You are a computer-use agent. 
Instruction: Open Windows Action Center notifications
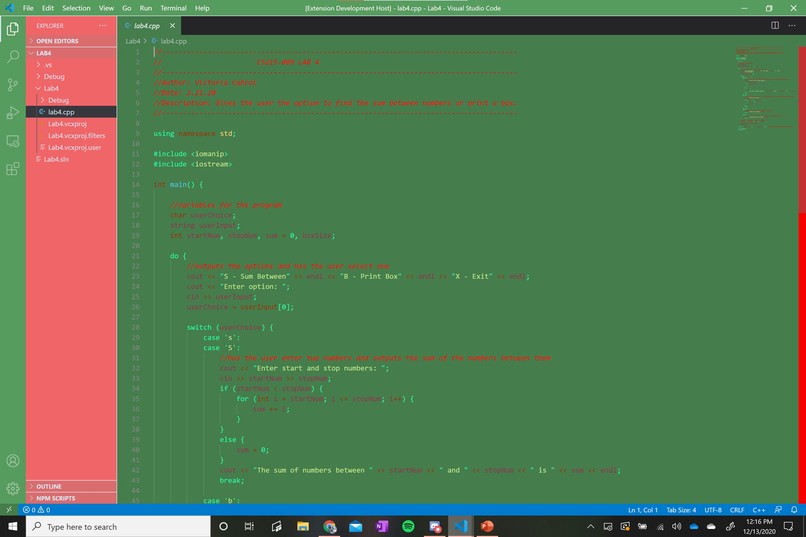[x=789, y=526]
